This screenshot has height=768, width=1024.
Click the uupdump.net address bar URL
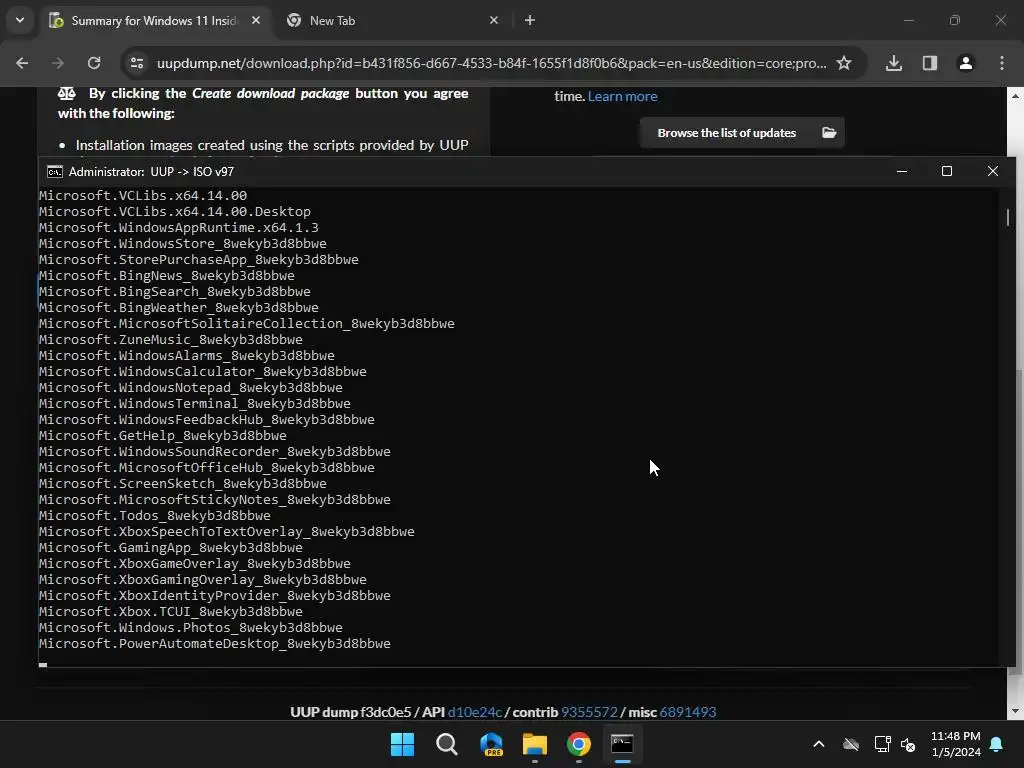click(x=491, y=63)
